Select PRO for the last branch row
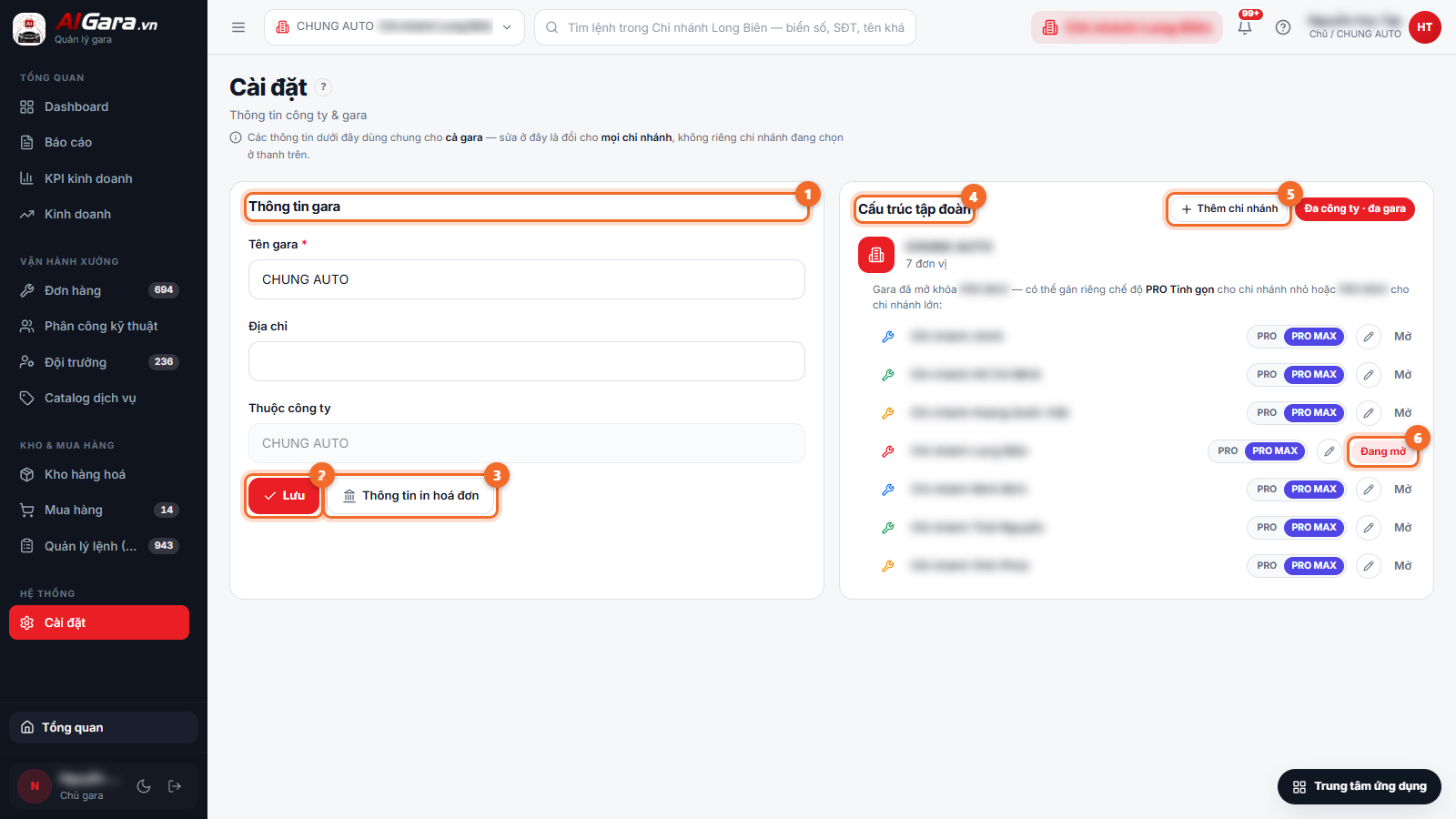The height and width of the screenshot is (819, 1456). (x=1267, y=566)
